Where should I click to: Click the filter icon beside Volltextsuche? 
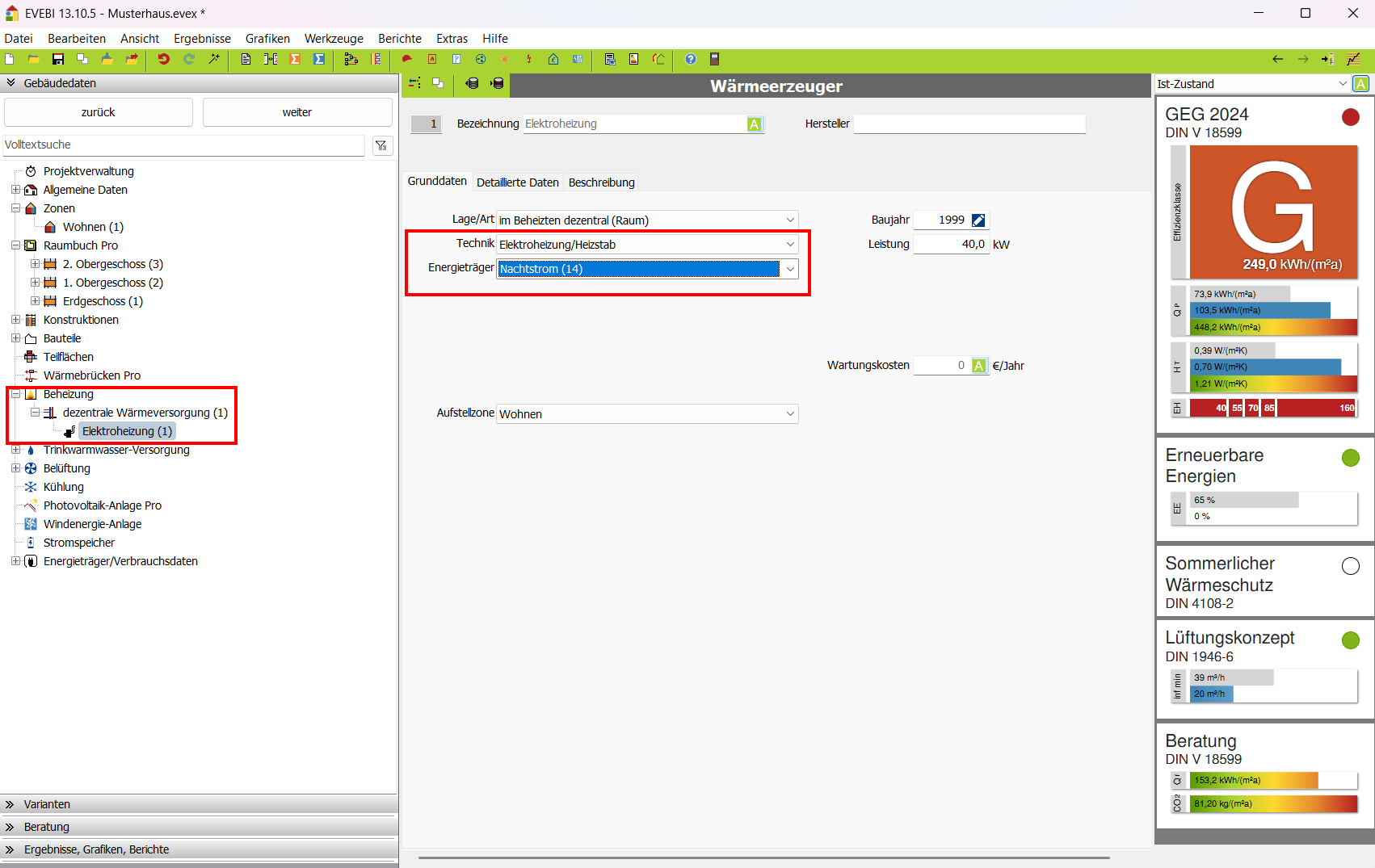[x=381, y=145]
